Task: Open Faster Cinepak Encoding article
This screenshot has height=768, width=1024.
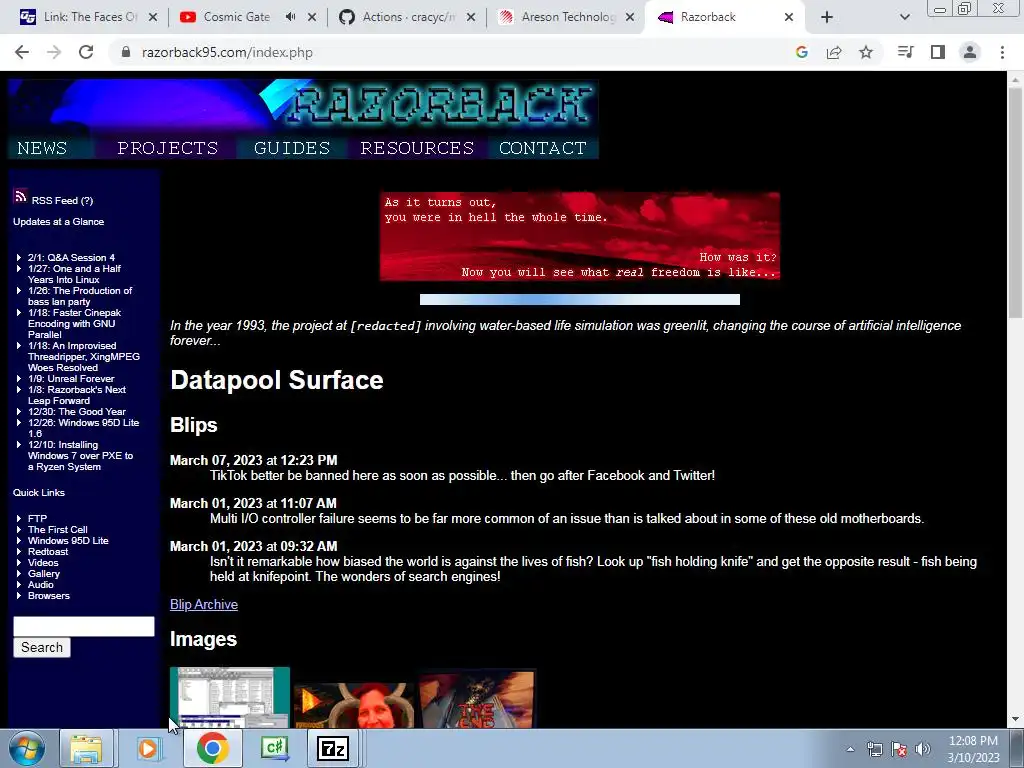Action: pos(74,323)
